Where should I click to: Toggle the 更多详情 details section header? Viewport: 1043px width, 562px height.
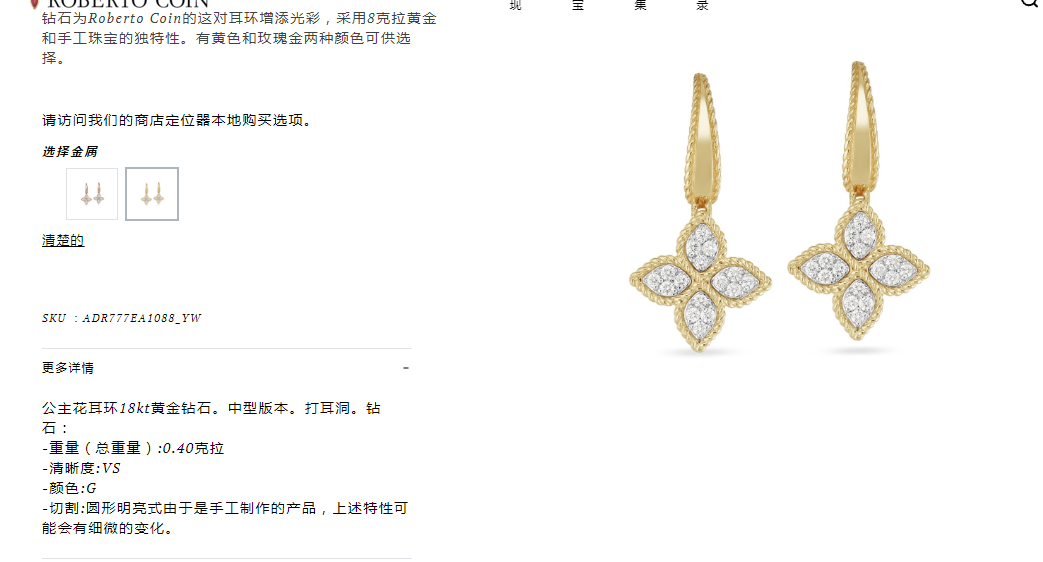click(227, 368)
